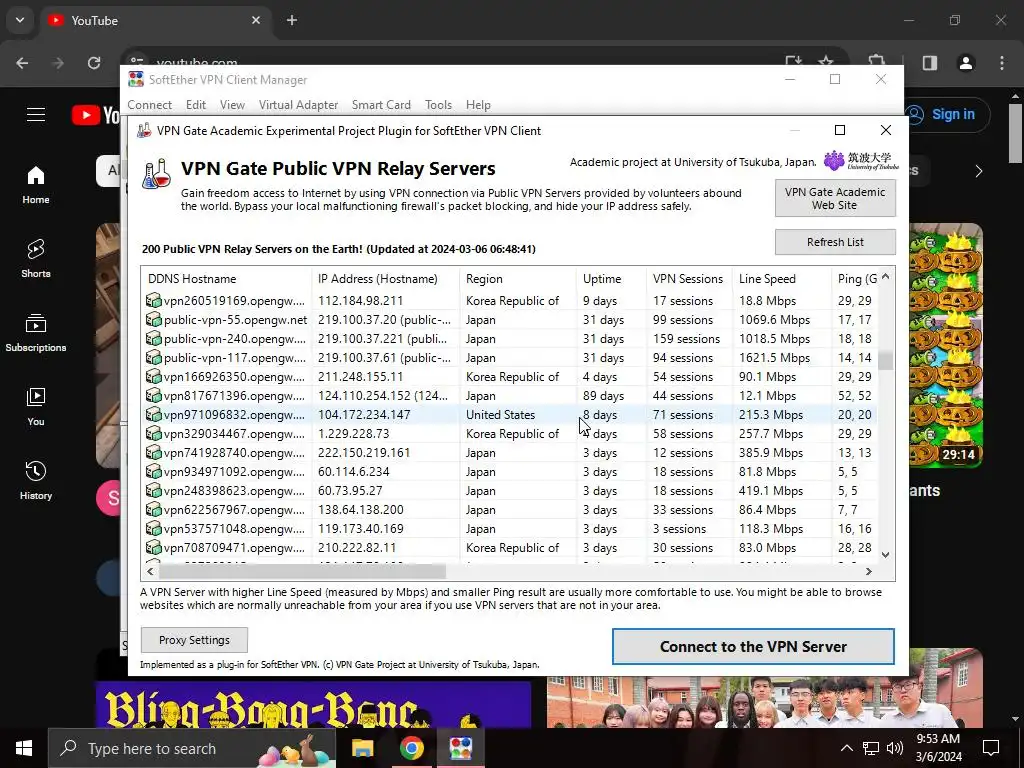Viewport: 1024px width, 768px height.
Task: Click the taskbar search box
Action: [x=192, y=748]
